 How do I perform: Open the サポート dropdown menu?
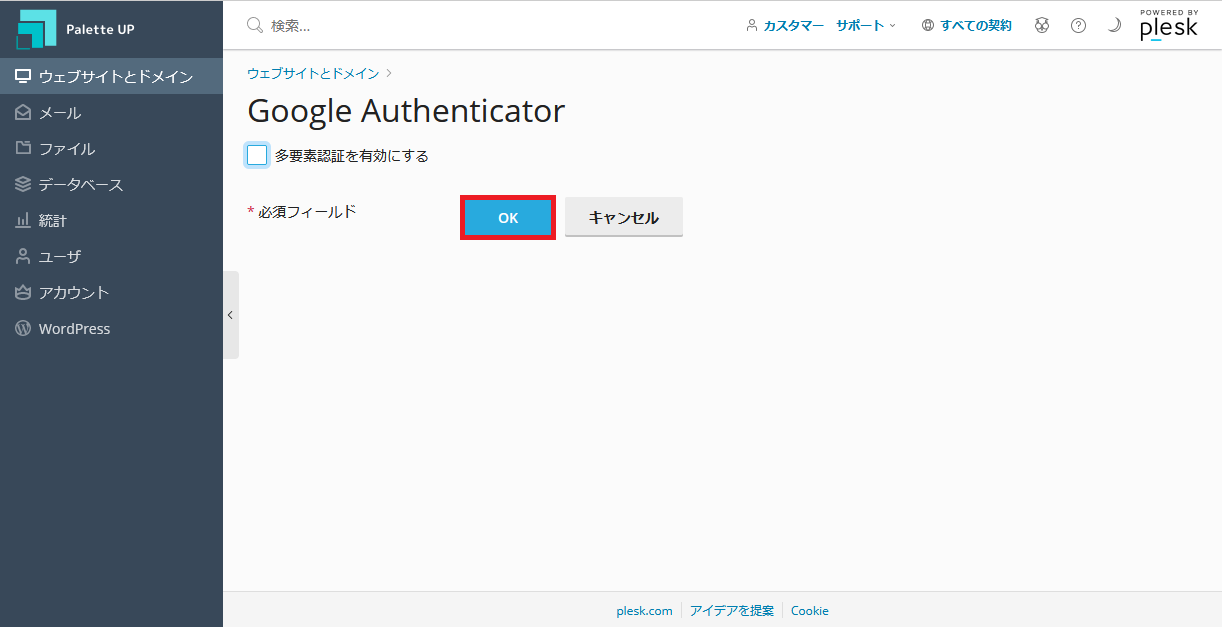866,25
